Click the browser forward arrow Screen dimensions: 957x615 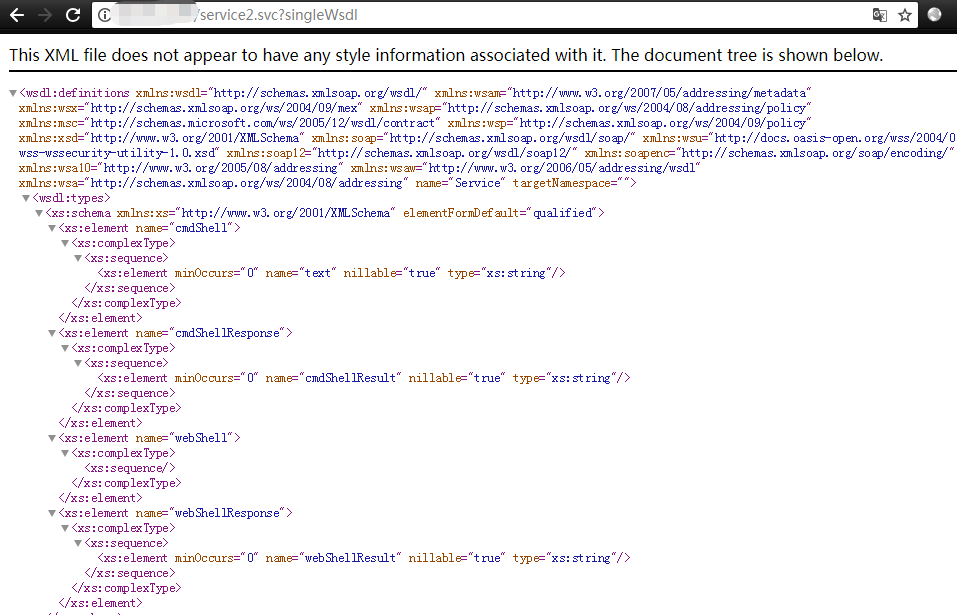click(44, 15)
